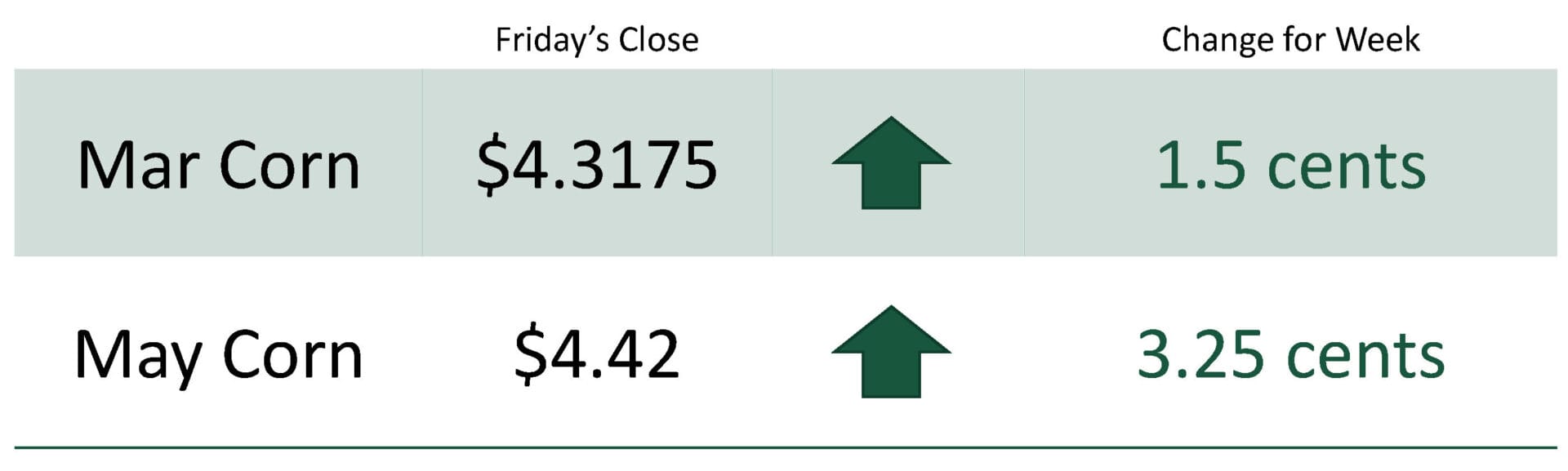This screenshot has height=471, width=1568.
Task: Select the number 3.25 in weekly change
Action: point(1200,355)
